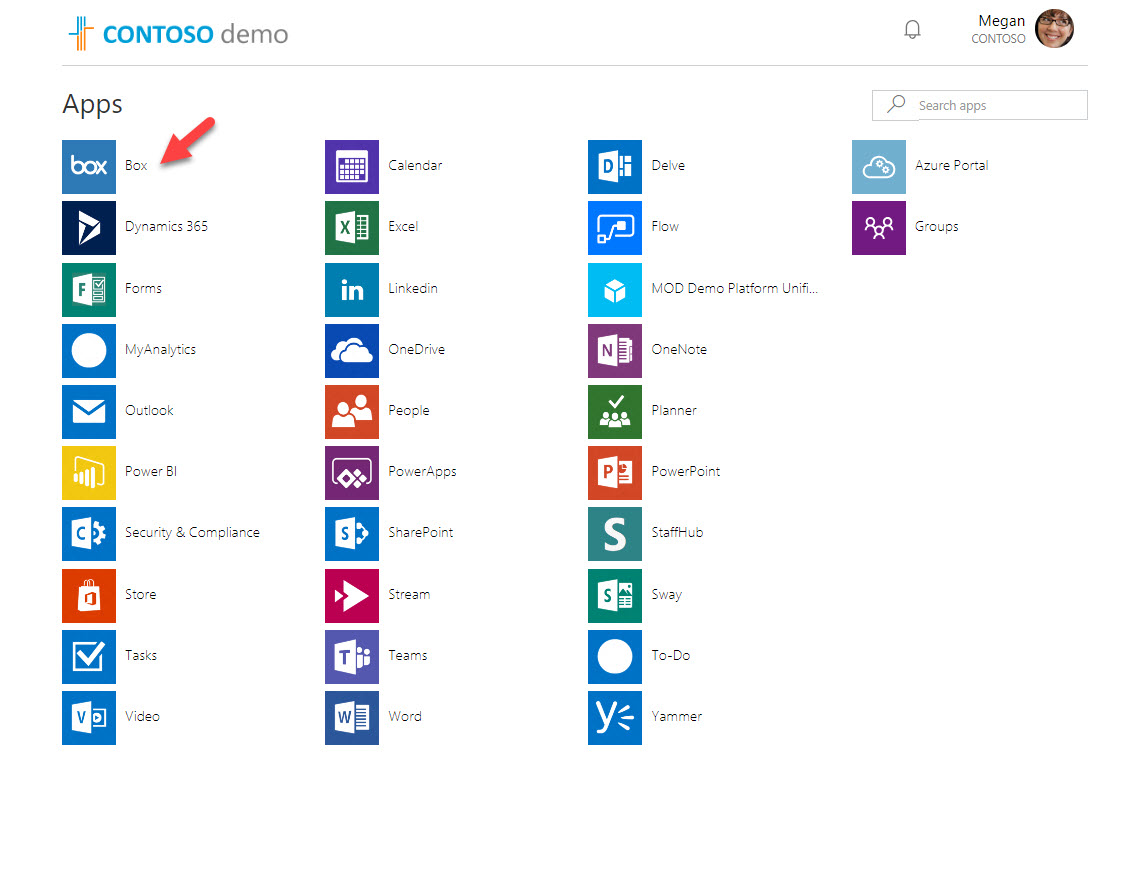The height and width of the screenshot is (889, 1132).
Task: Open the Forms app icon
Action: (x=89, y=290)
